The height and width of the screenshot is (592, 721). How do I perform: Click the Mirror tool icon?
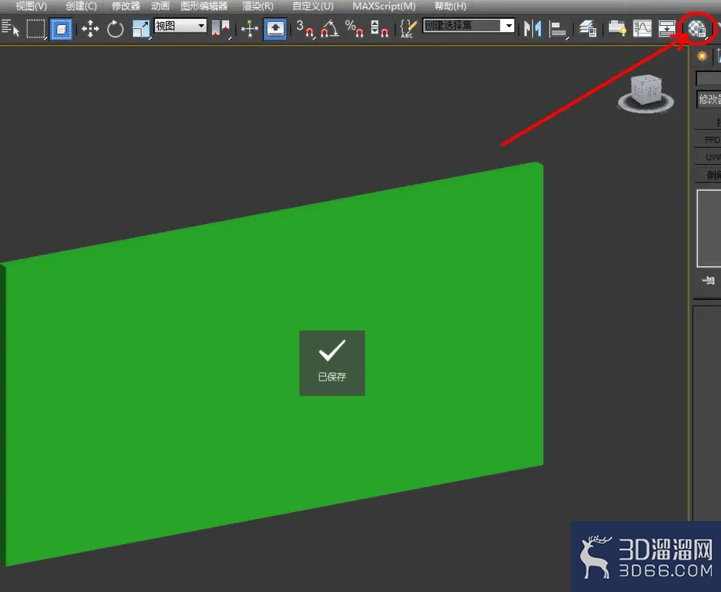532,29
